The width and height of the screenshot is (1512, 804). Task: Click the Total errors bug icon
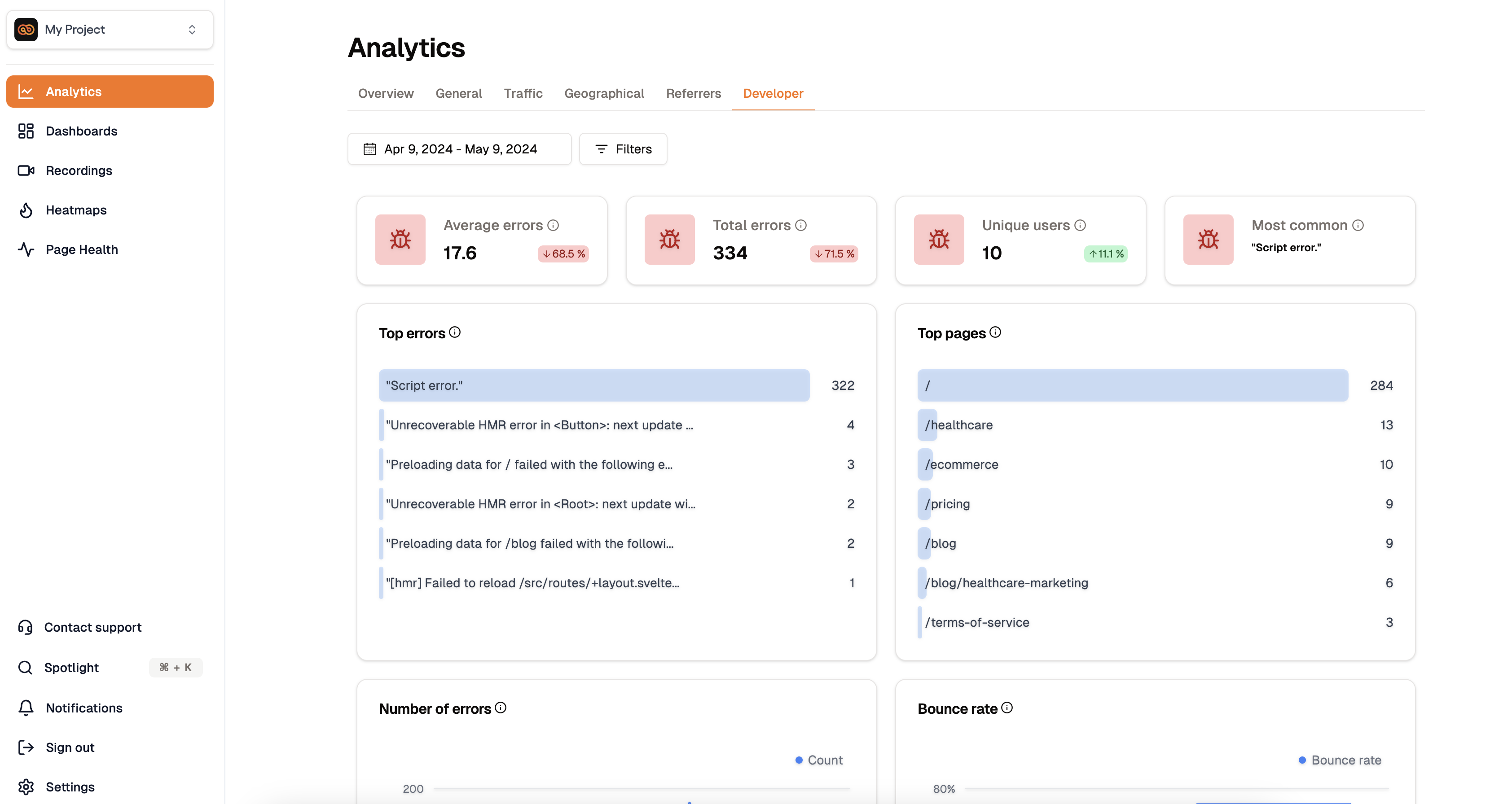tap(669, 239)
